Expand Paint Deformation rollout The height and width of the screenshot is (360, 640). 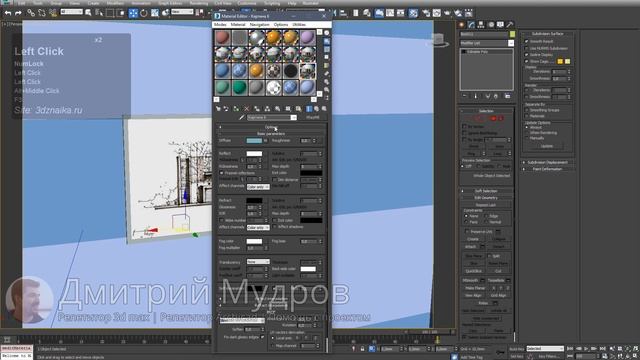[x=547, y=169]
